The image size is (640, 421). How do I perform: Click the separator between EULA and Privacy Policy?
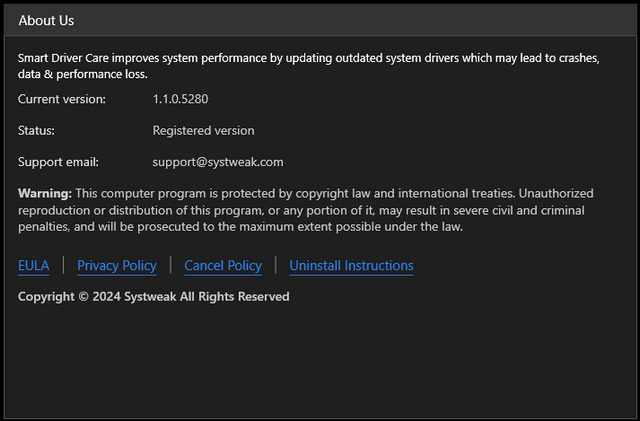click(x=63, y=265)
